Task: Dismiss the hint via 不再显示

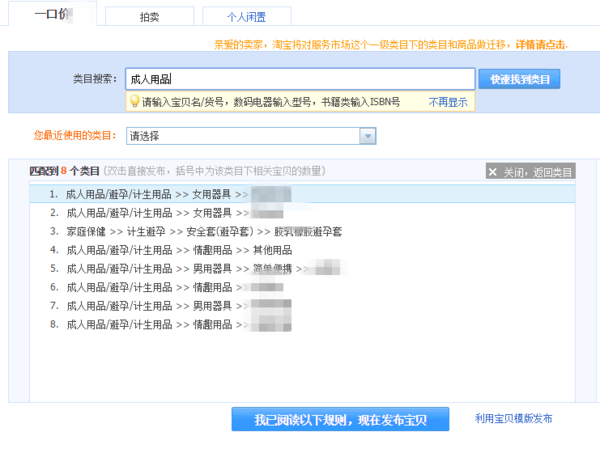Action: 448,102
